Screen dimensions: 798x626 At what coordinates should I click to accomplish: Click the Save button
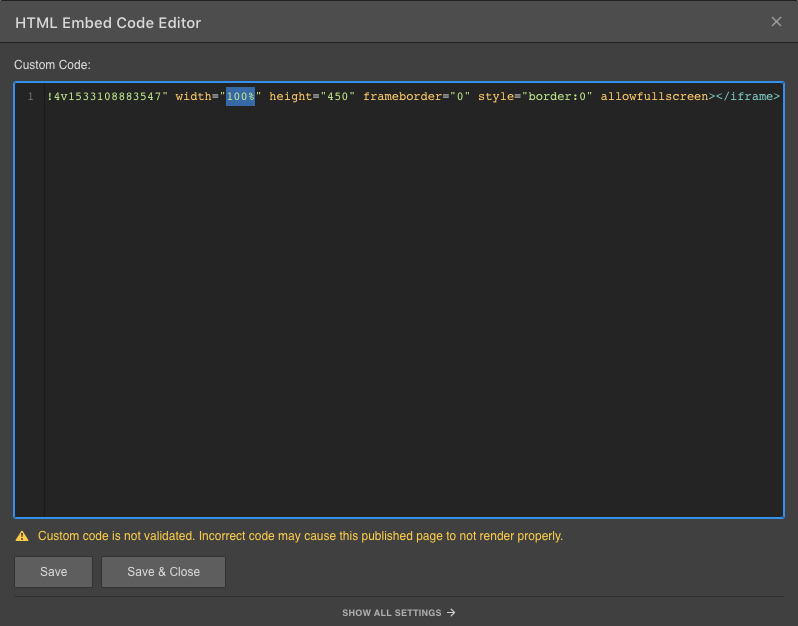tap(53, 572)
